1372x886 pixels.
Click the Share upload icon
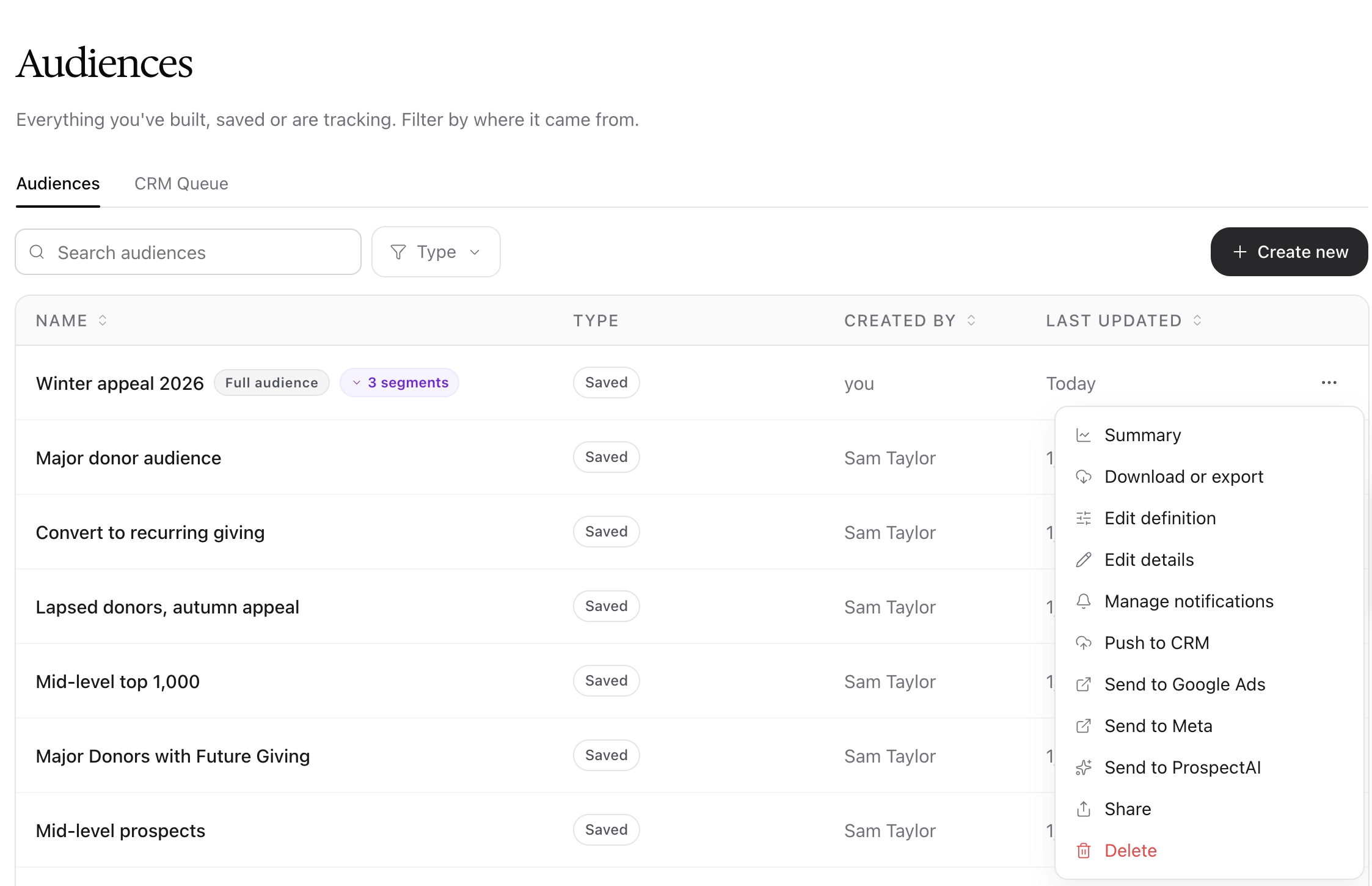tap(1084, 809)
